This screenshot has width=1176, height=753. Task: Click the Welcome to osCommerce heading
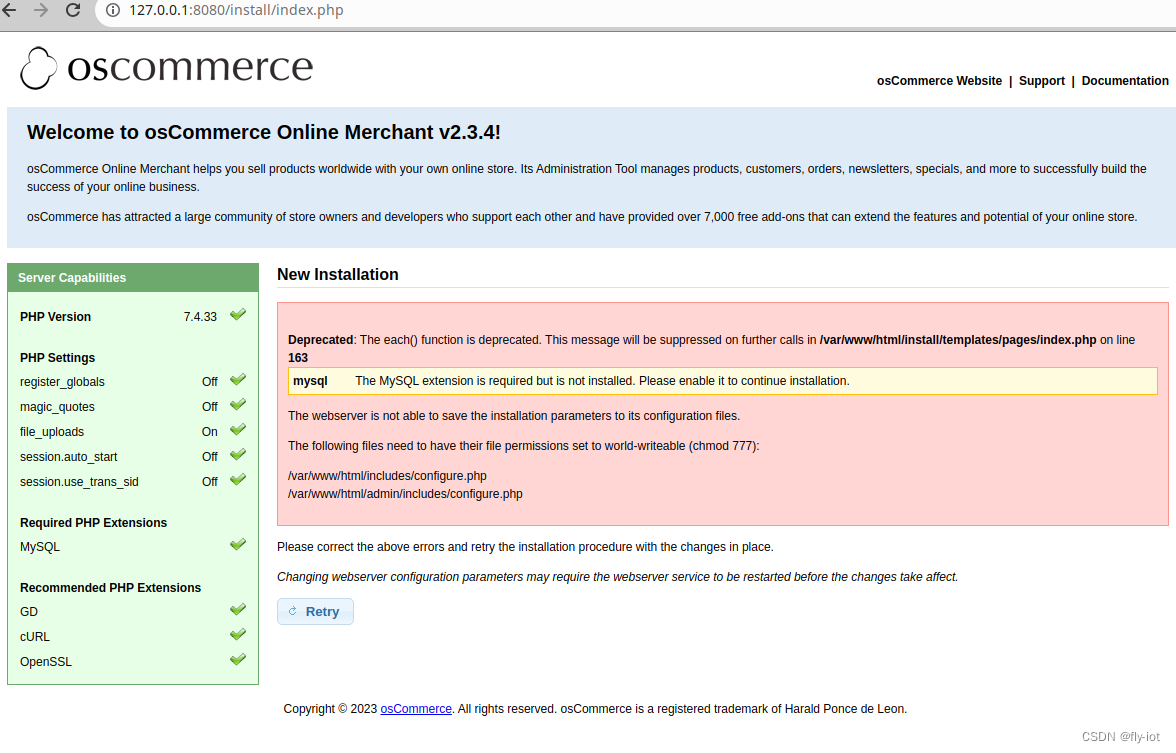[x=263, y=133]
